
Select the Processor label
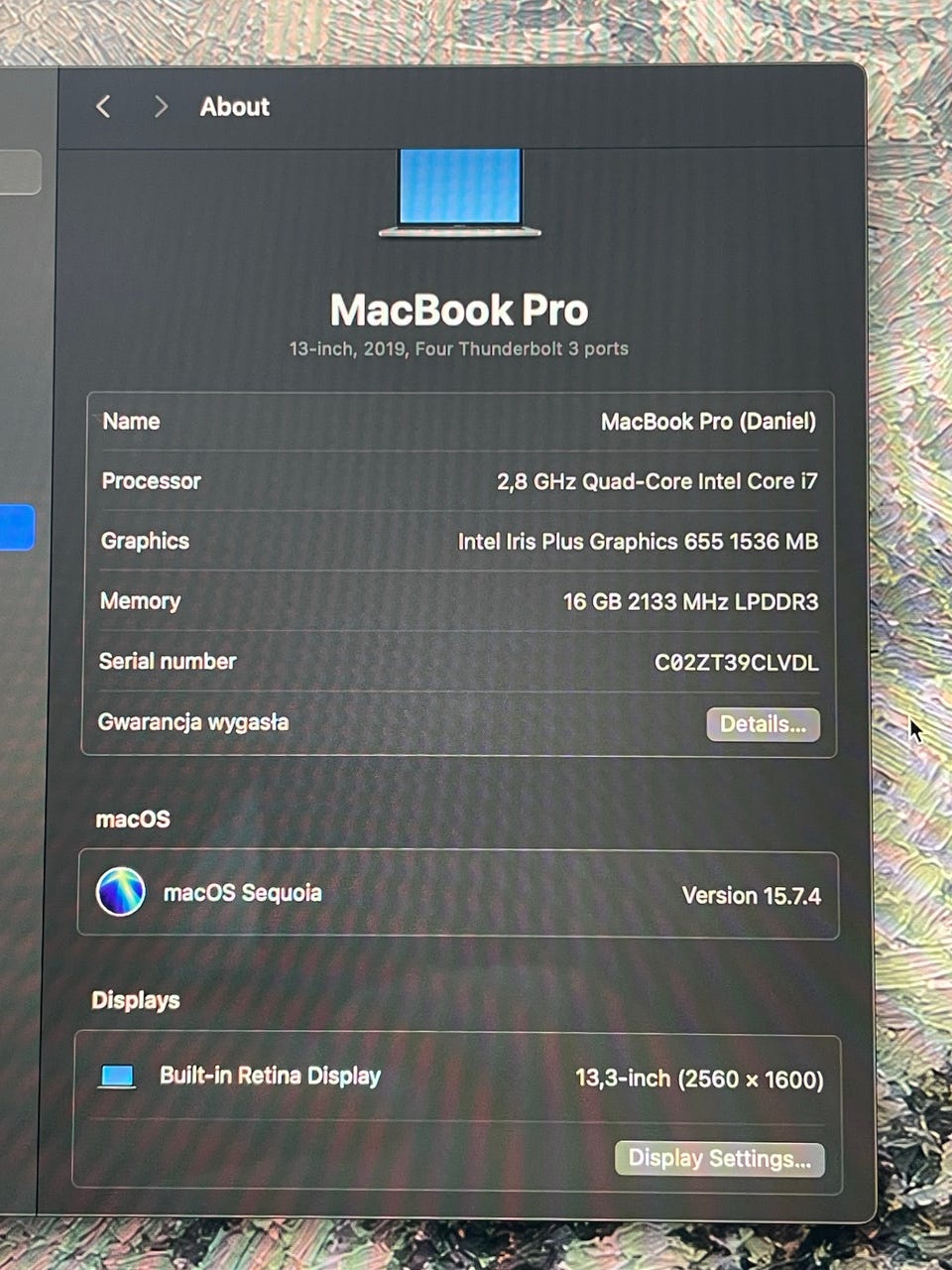(x=151, y=481)
